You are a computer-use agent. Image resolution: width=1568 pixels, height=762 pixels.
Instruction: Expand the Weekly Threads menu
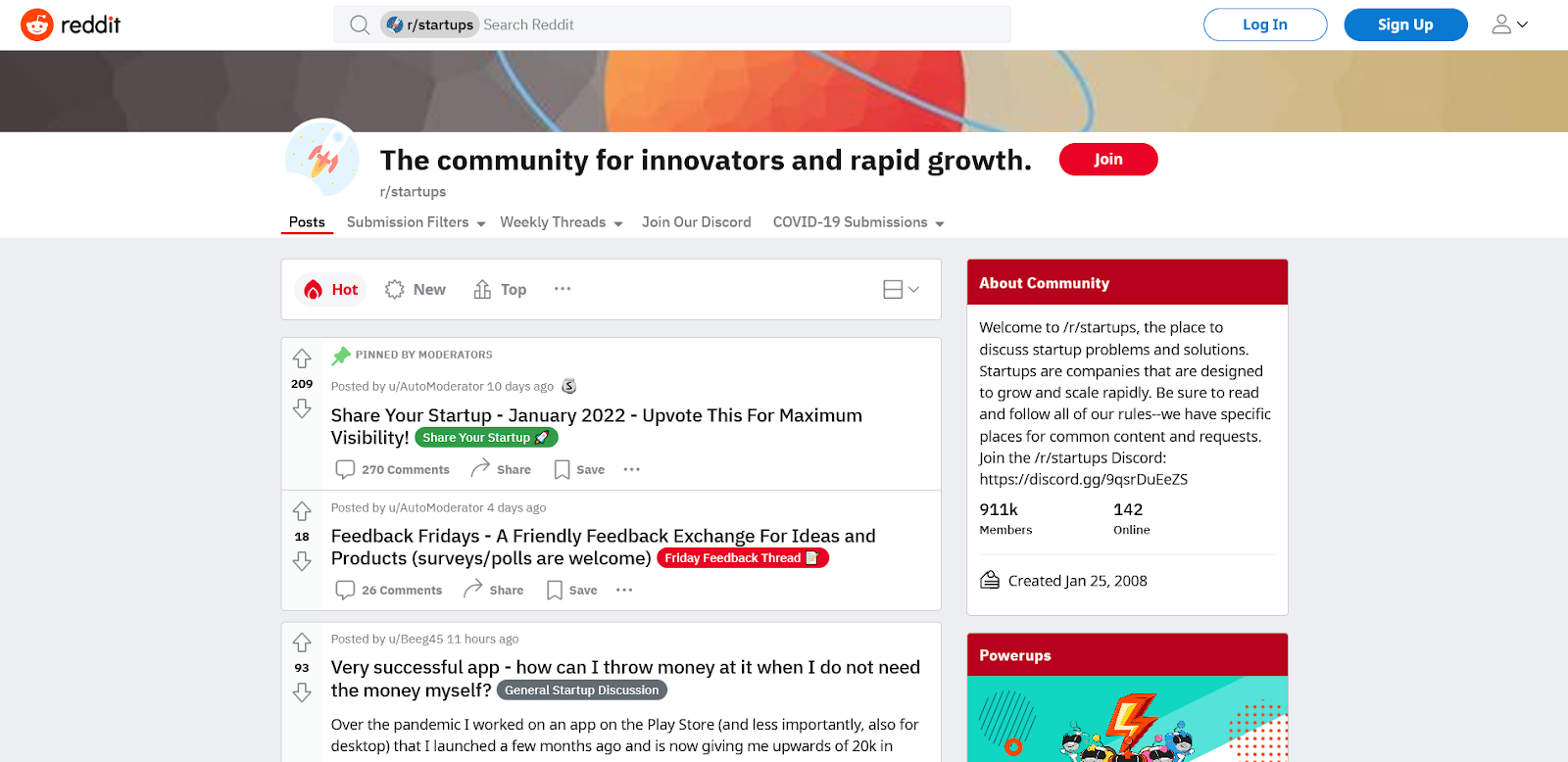562,222
